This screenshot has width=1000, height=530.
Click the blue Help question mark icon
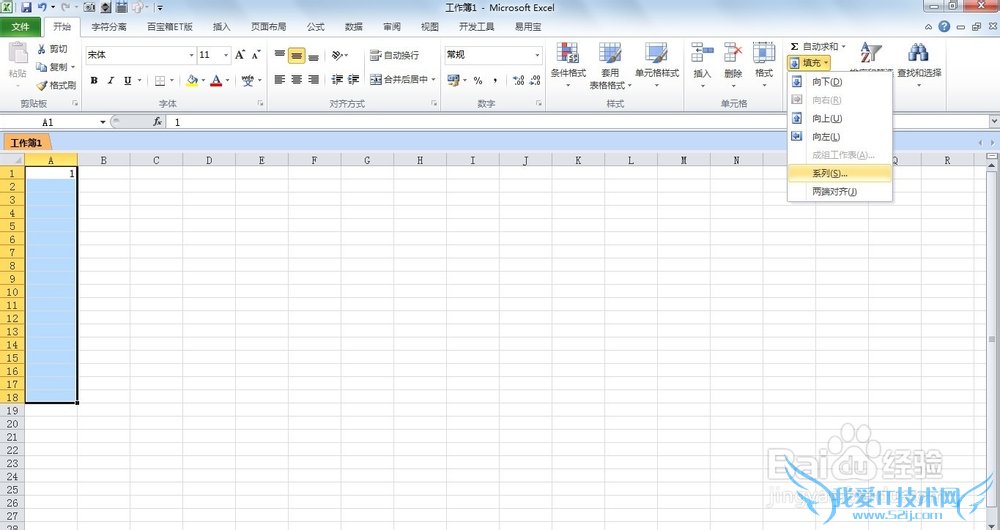[x=944, y=27]
